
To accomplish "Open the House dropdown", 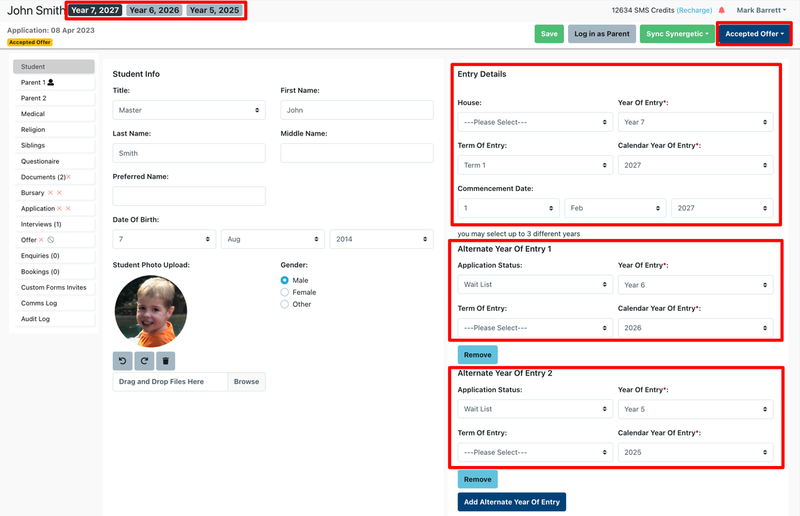I will coord(535,122).
